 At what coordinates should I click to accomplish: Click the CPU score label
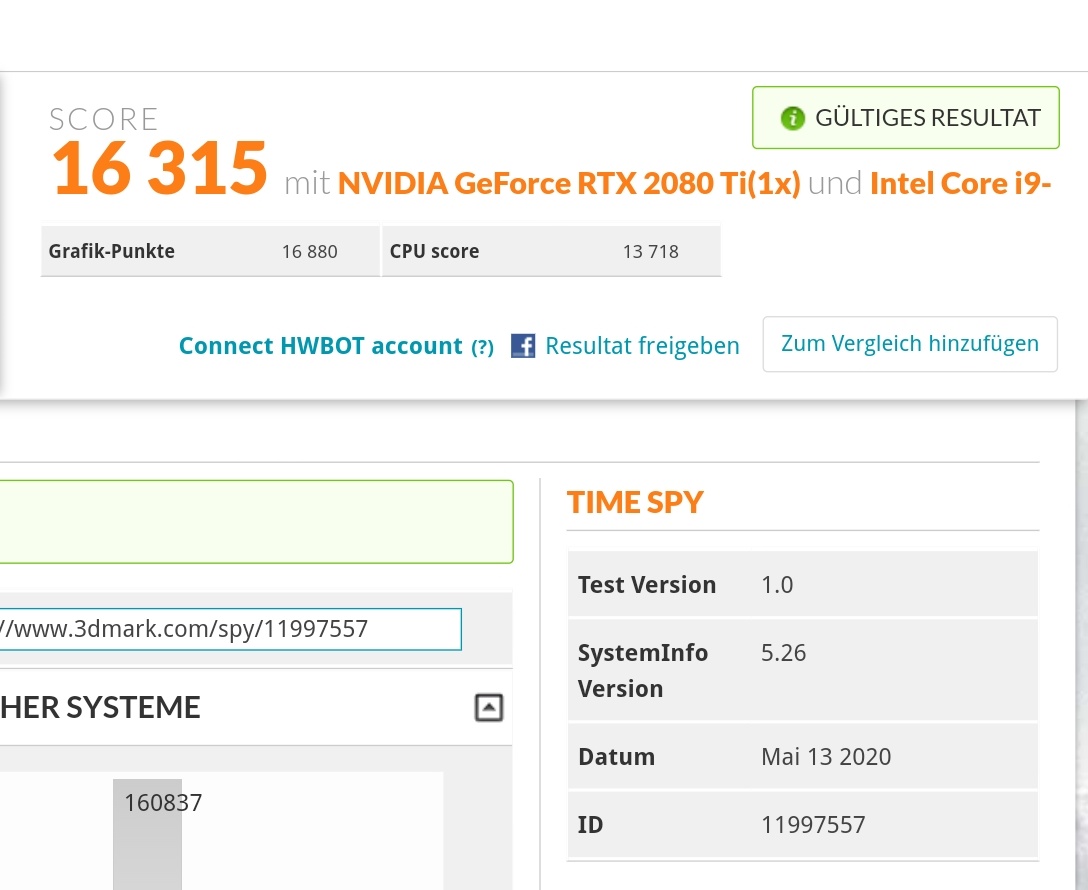434,251
